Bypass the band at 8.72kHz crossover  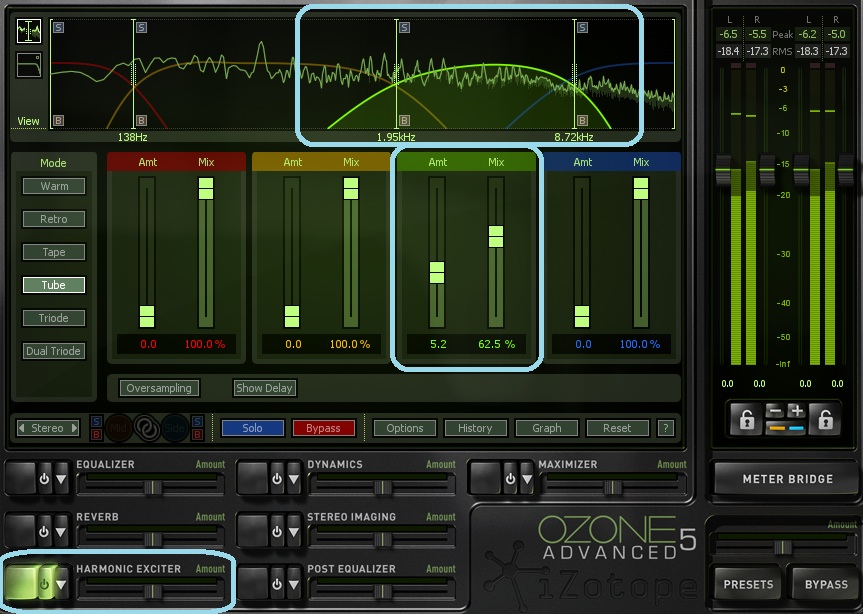(582, 120)
